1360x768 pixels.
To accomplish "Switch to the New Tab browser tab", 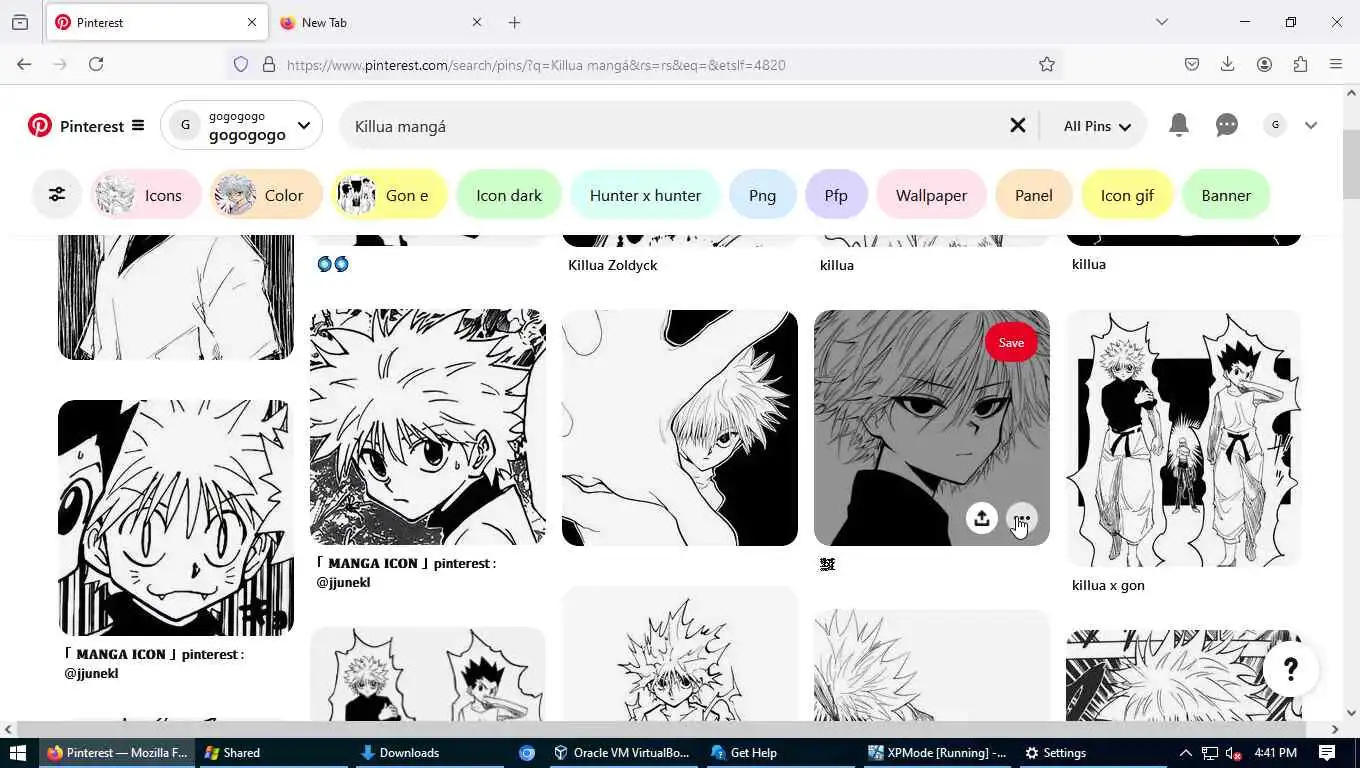I will 380,22.
